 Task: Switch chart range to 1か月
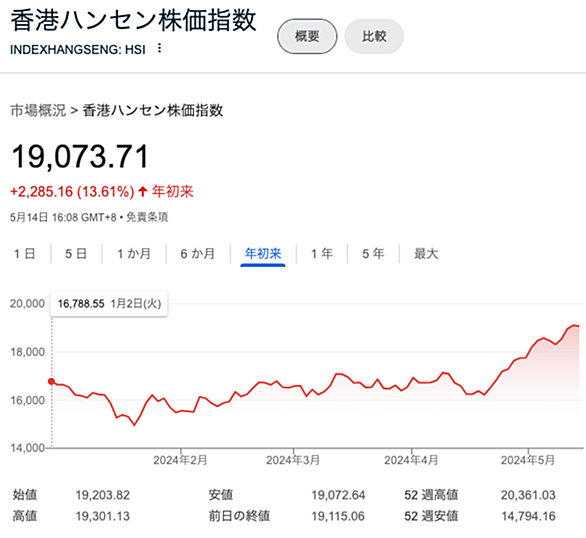click(x=134, y=254)
